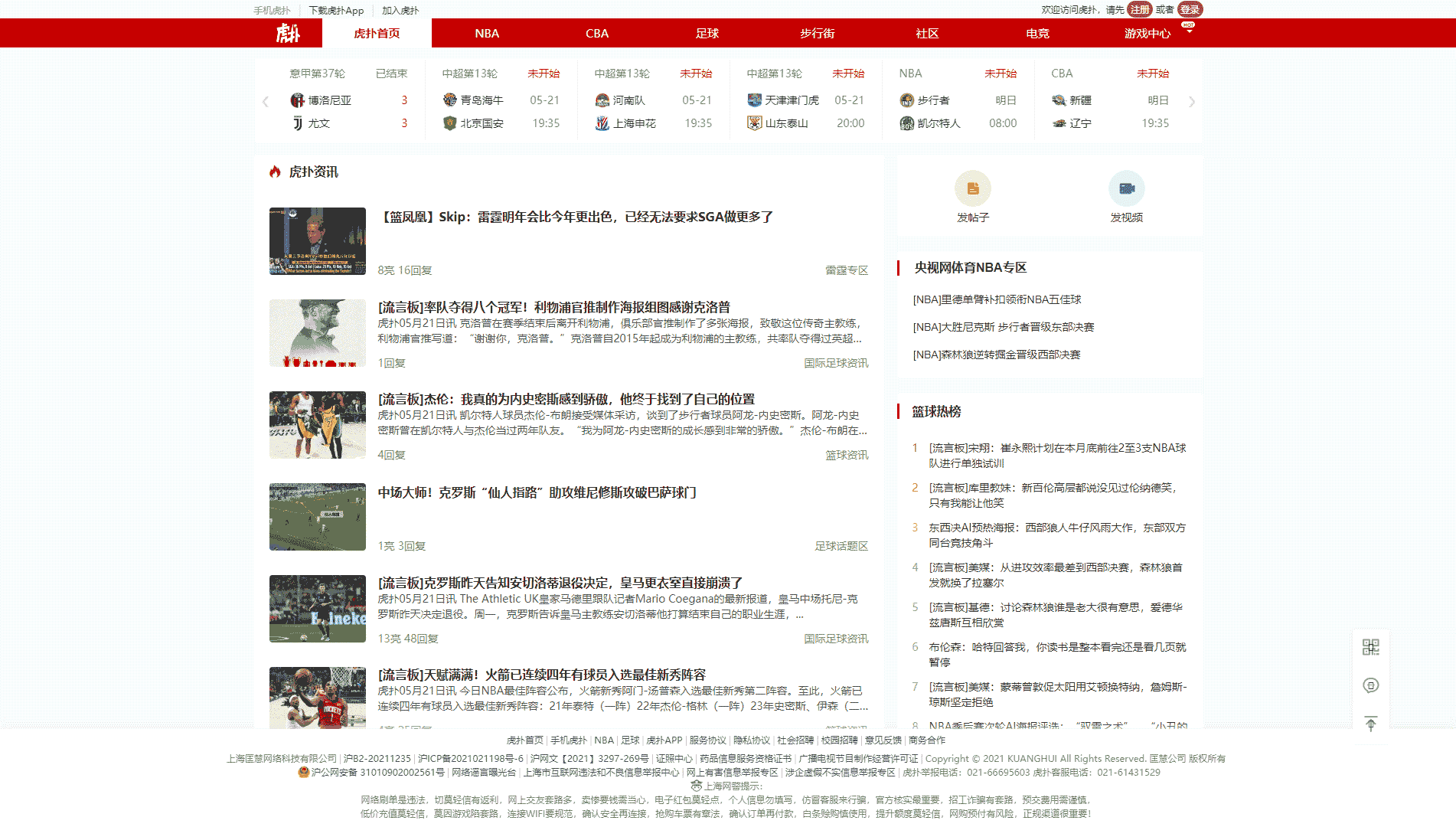This screenshot has width=1456, height=827.
Task: Click the 注册 register button
Action: (1139, 9)
